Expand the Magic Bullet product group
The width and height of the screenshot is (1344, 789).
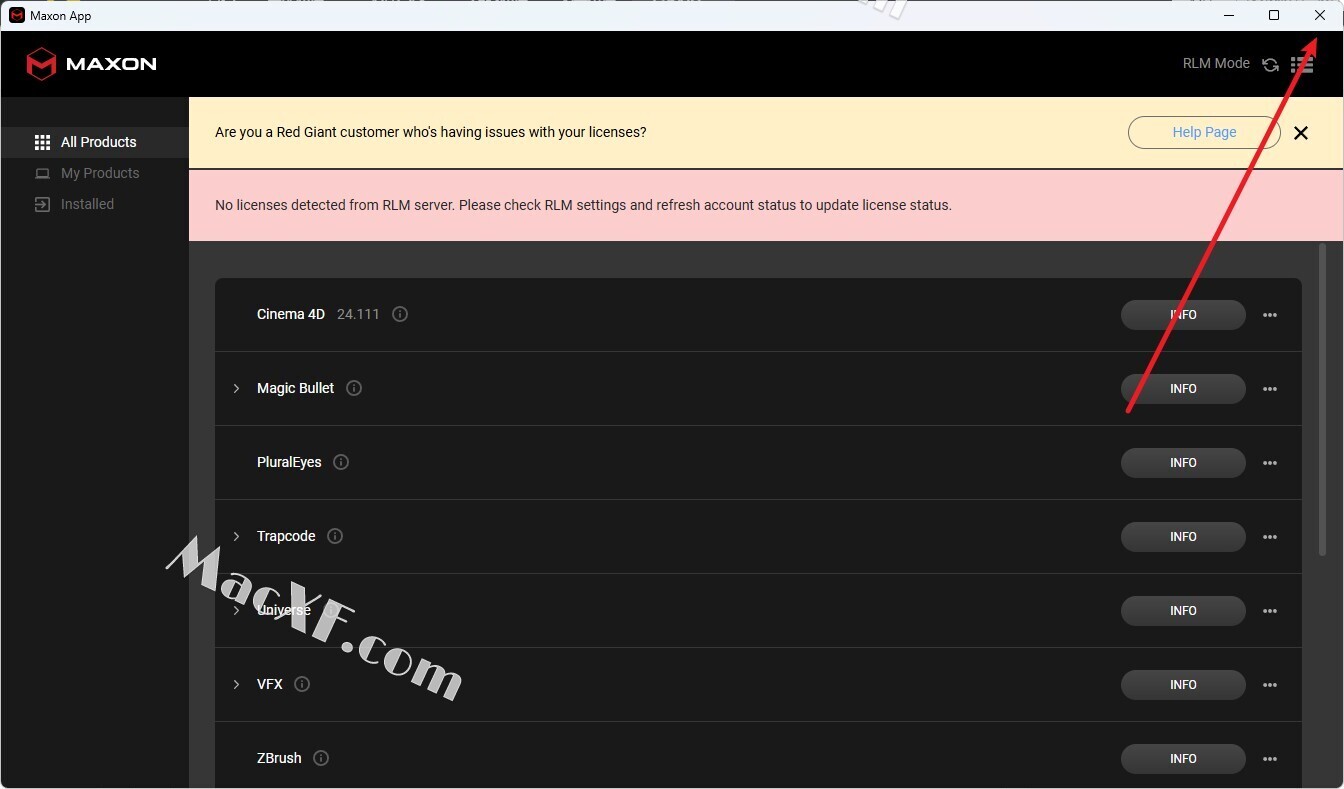pos(236,388)
